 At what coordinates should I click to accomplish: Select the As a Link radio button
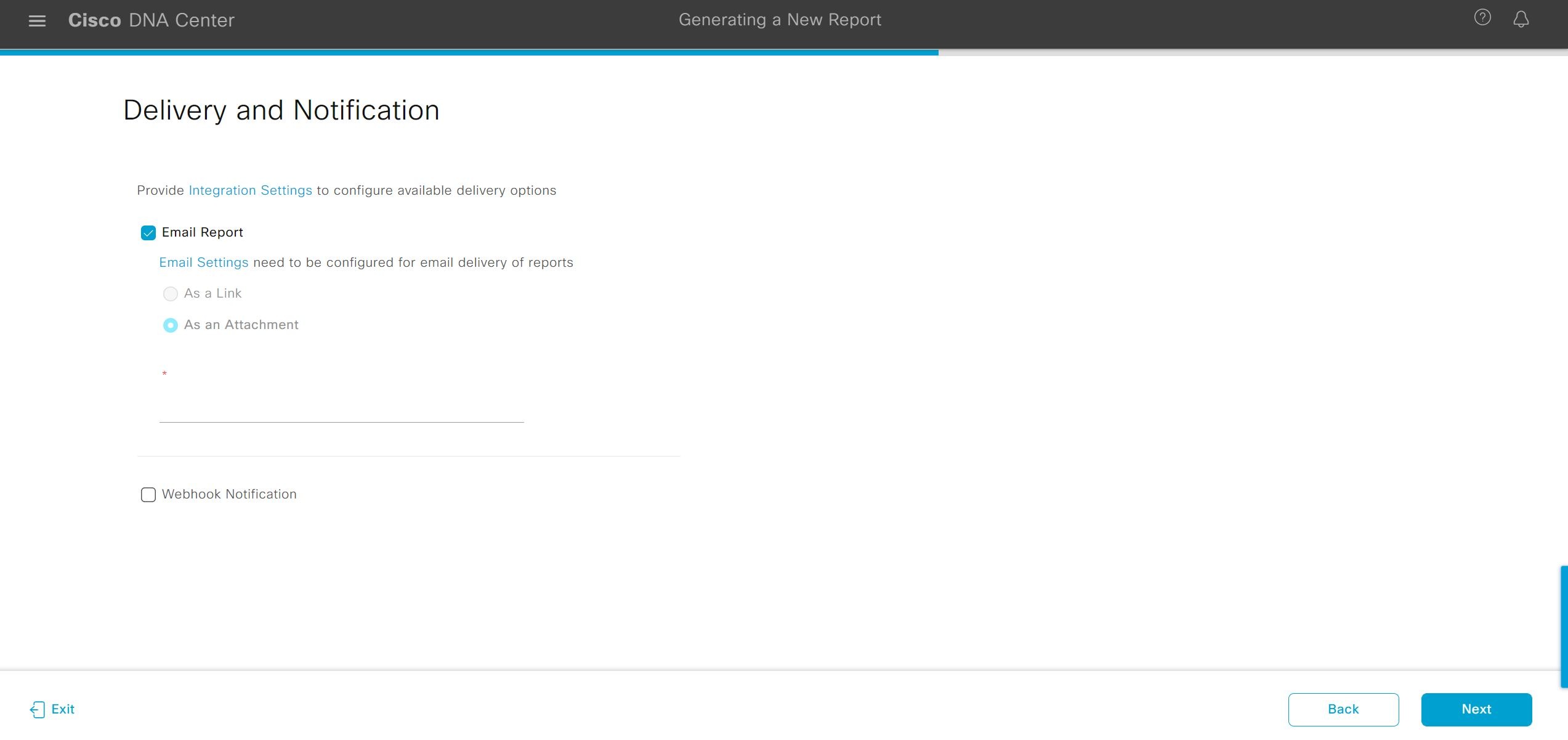(x=170, y=294)
